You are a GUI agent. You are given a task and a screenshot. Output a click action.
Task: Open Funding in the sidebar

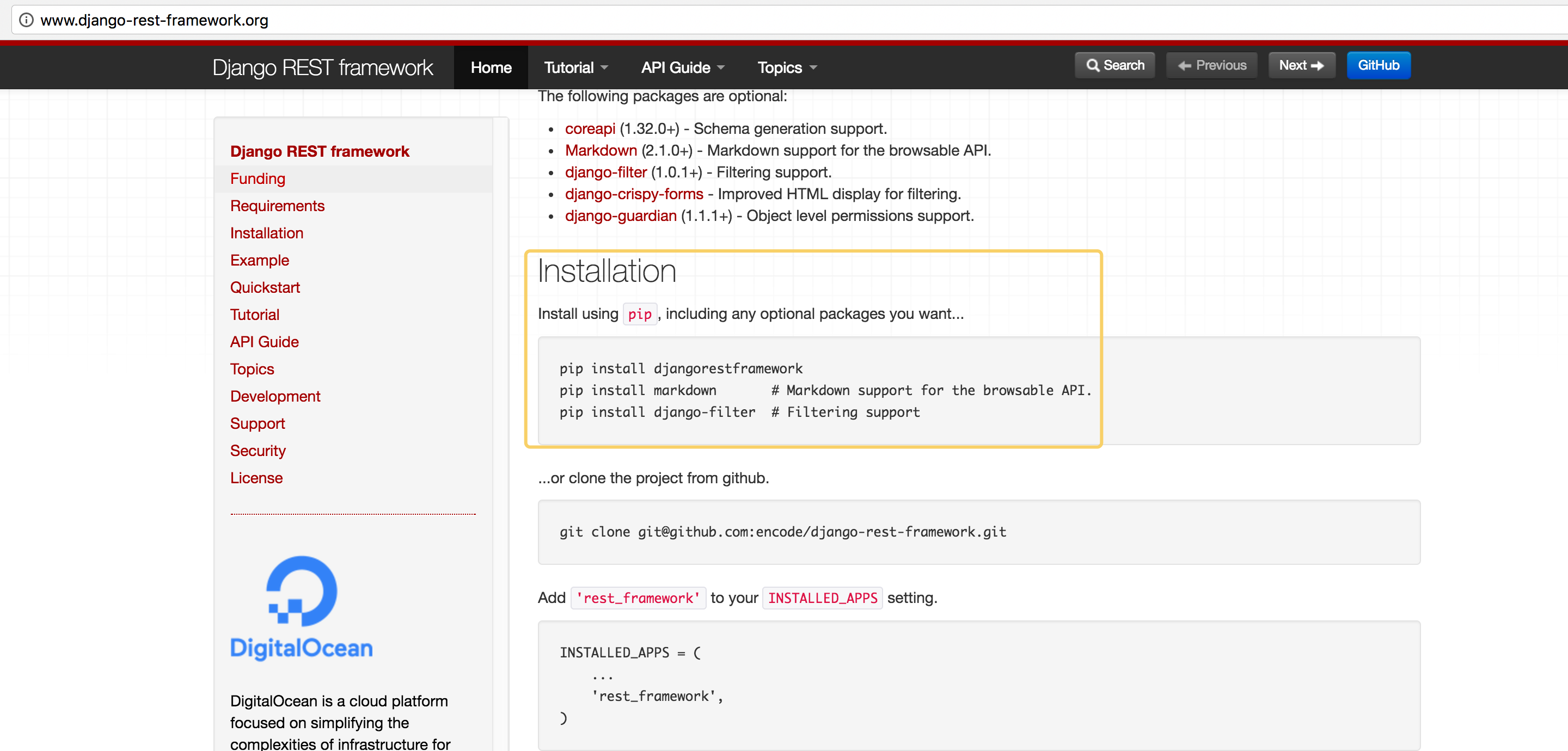258,179
